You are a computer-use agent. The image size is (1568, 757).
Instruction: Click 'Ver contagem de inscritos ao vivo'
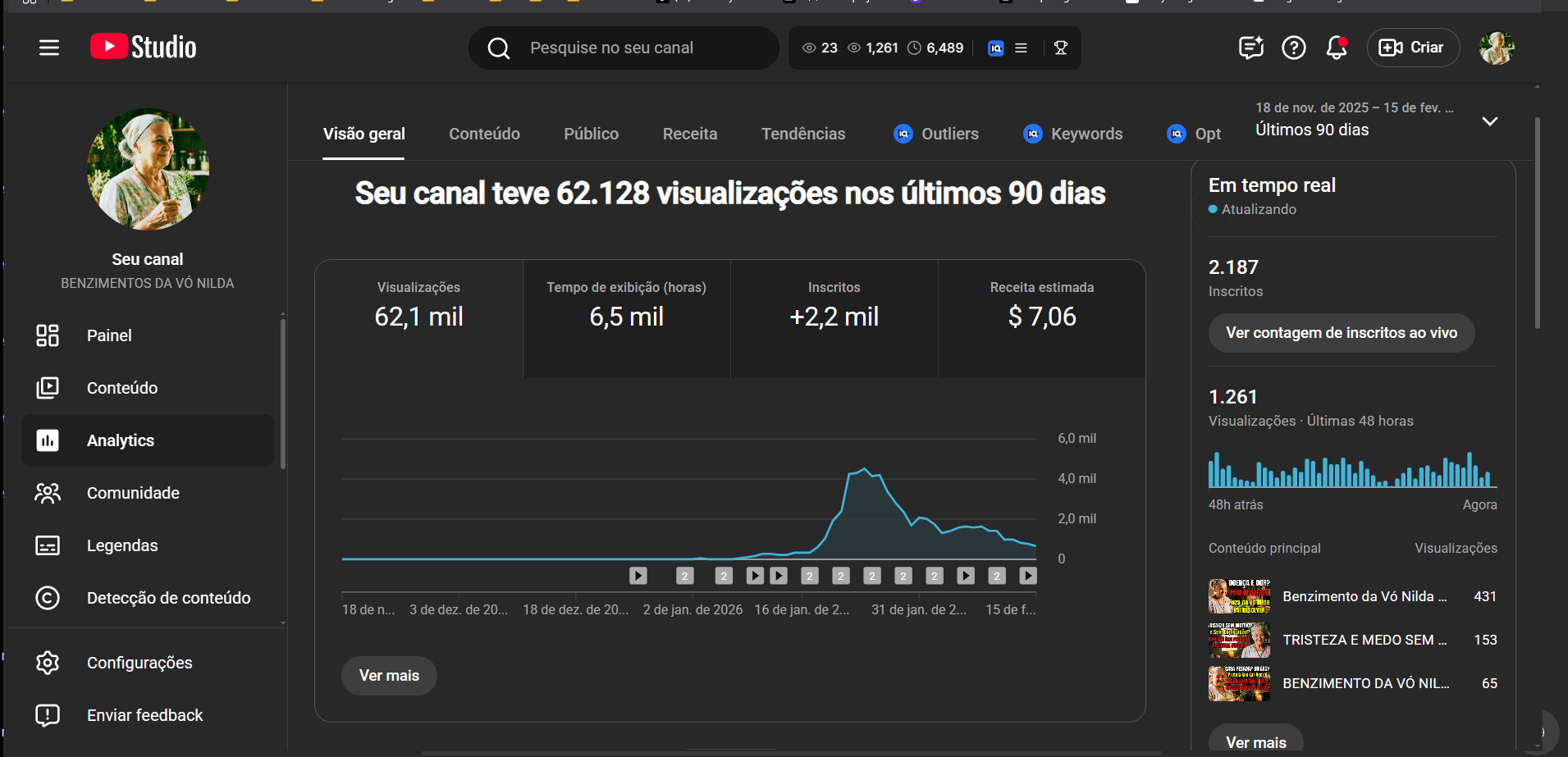pyautogui.click(x=1342, y=333)
